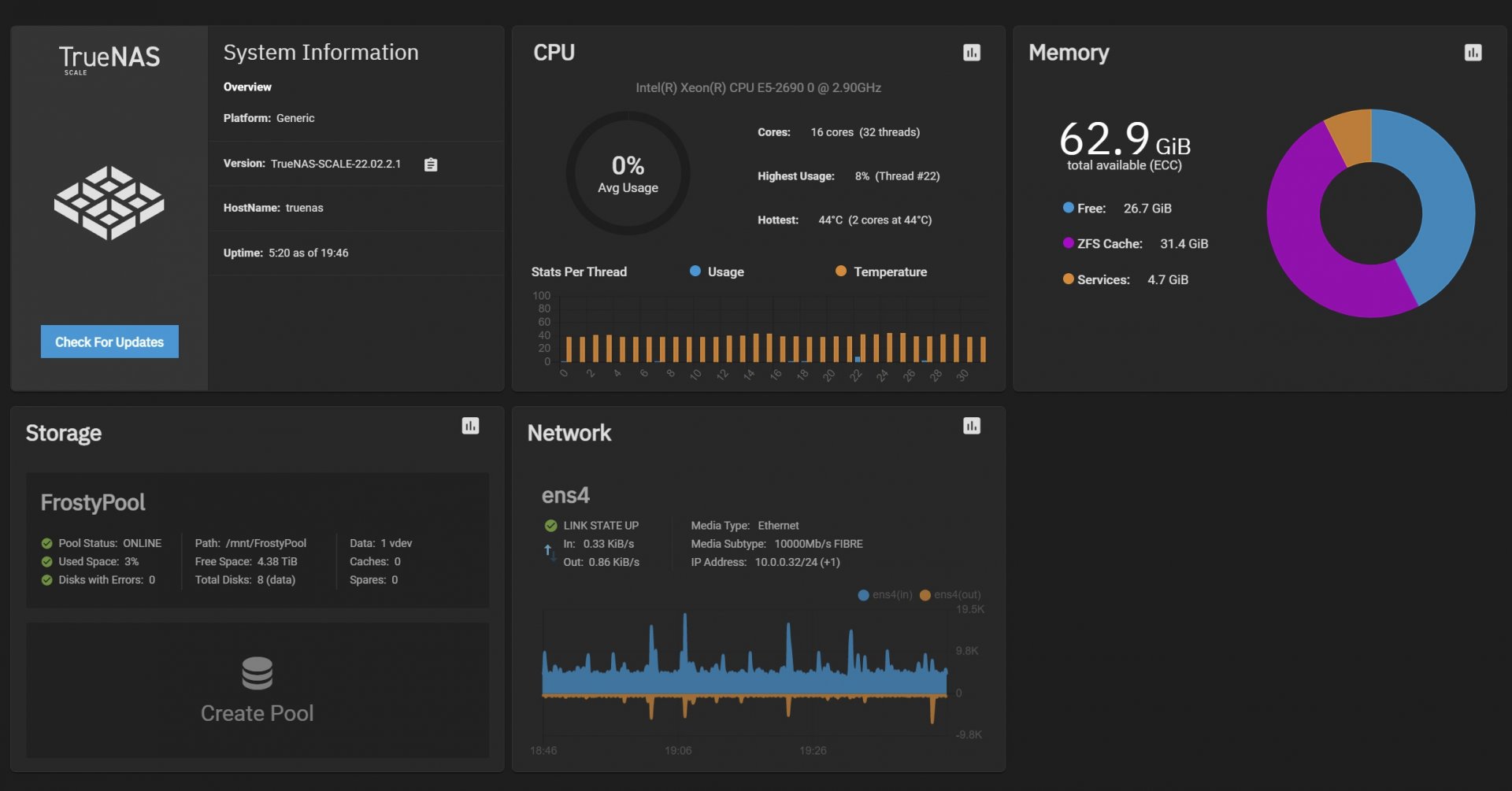Click the Pool Status ONLINE check icon

46,544
